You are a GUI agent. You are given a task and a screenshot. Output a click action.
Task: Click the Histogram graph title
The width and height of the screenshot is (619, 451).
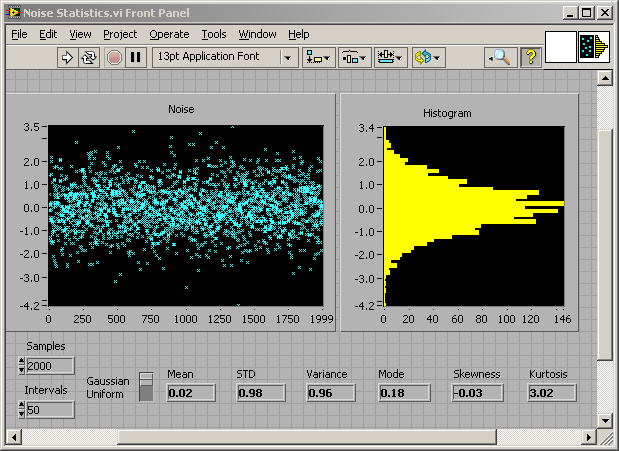(x=447, y=113)
